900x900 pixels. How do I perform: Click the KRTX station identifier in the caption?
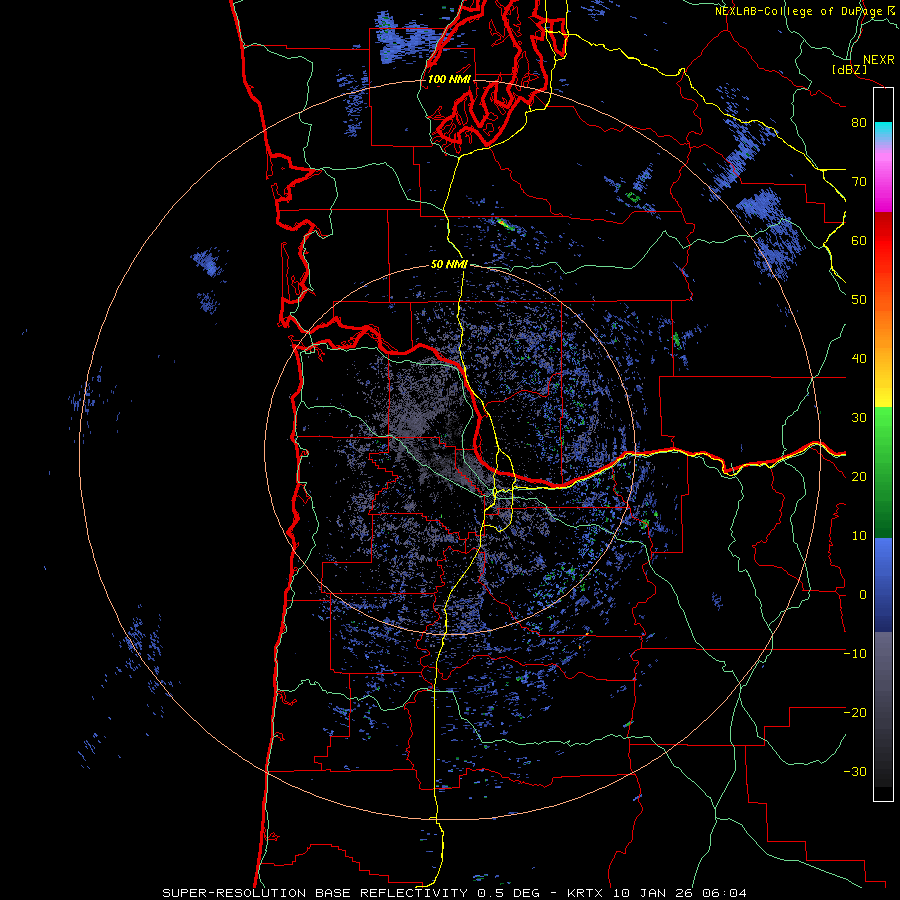click(587, 893)
